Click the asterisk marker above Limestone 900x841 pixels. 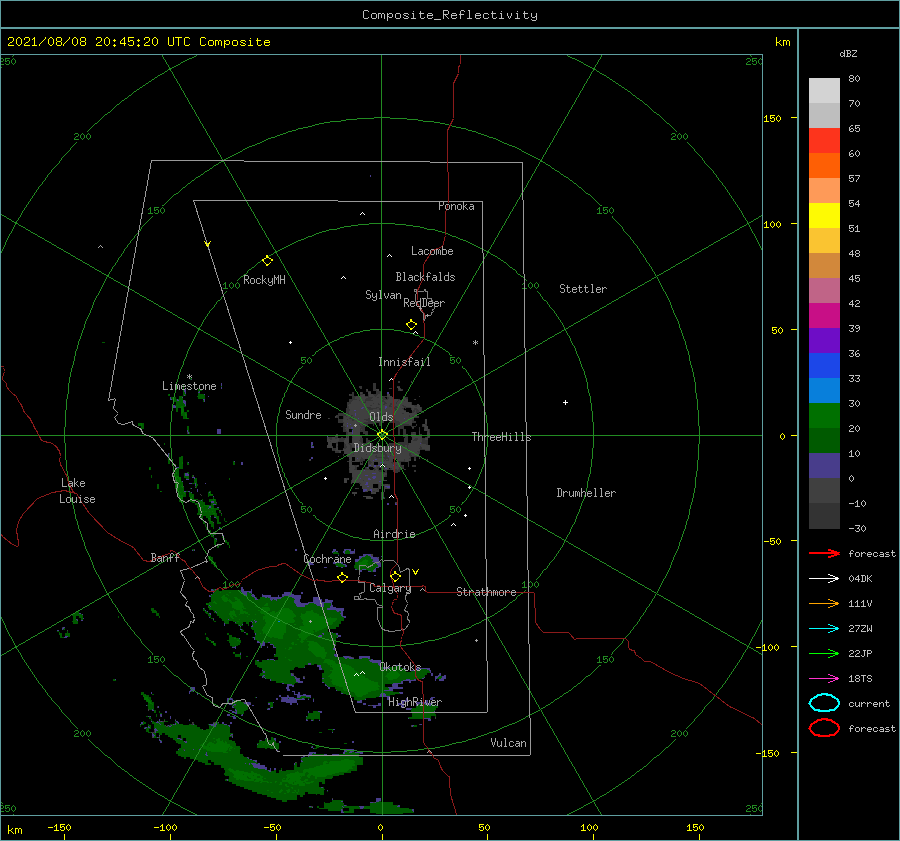point(189,377)
